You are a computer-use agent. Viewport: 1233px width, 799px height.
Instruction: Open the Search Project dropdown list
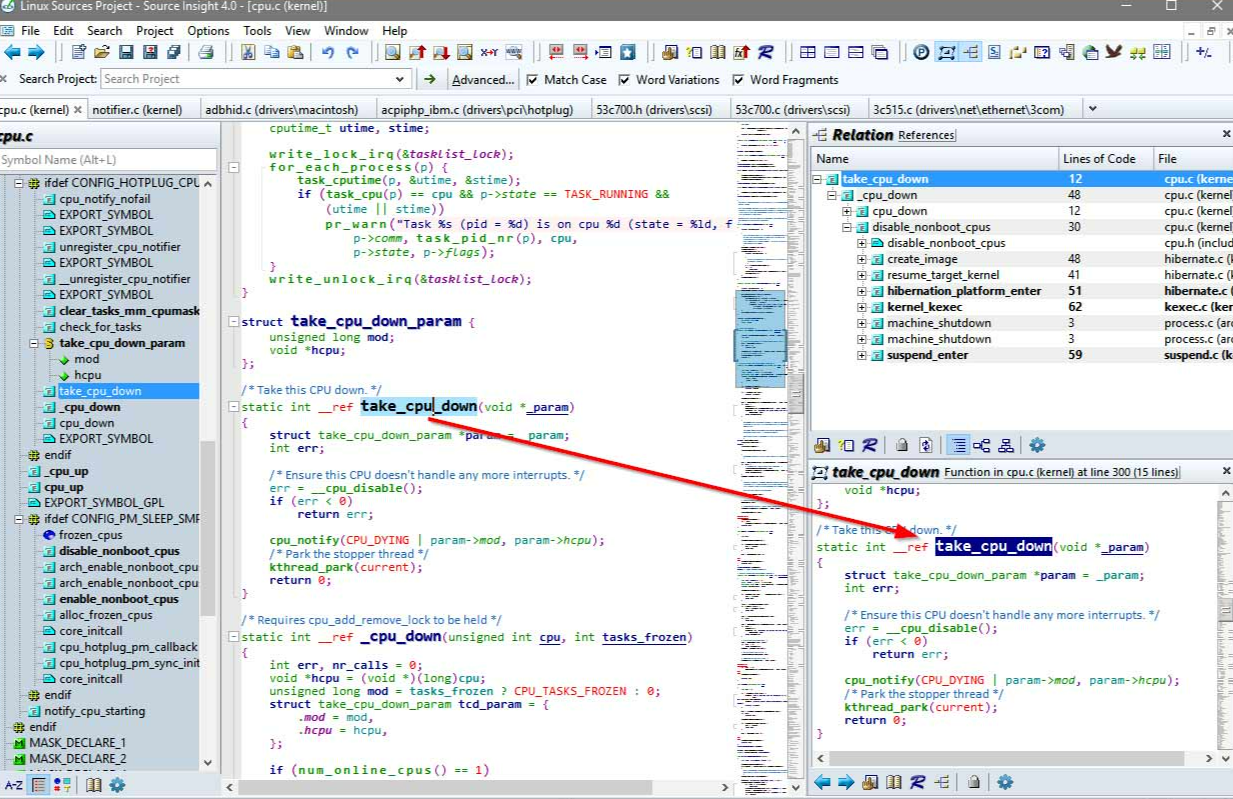[400, 80]
